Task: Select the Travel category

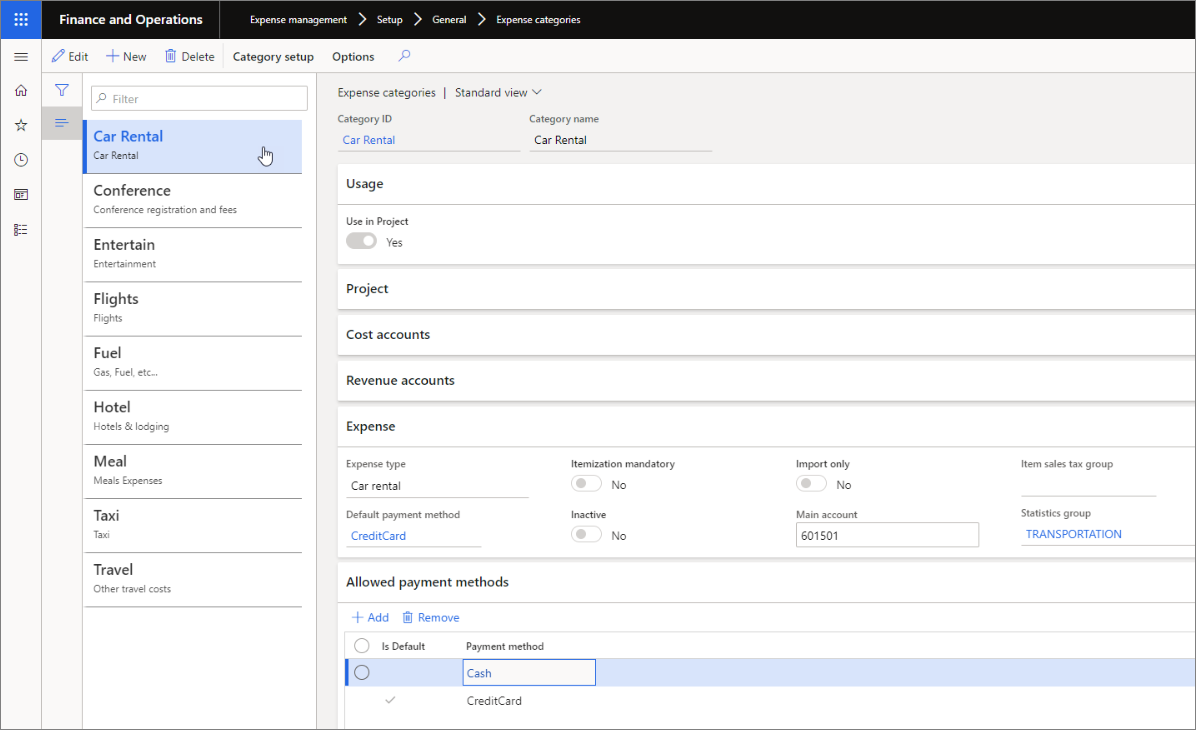Action: [x=193, y=580]
